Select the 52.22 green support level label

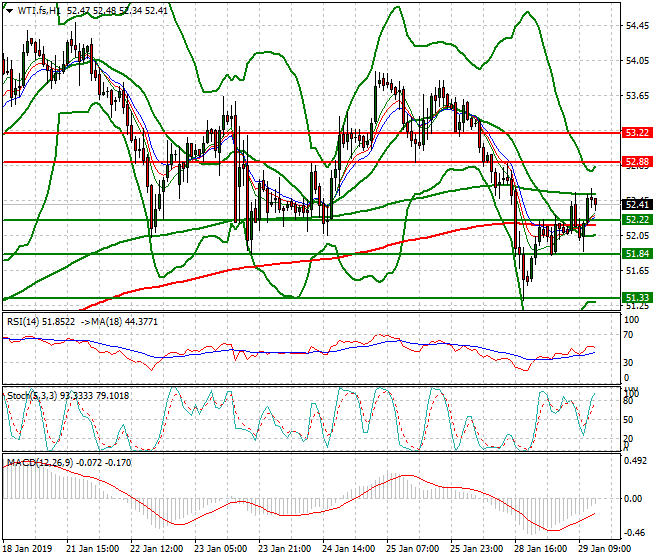click(x=637, y=220)
